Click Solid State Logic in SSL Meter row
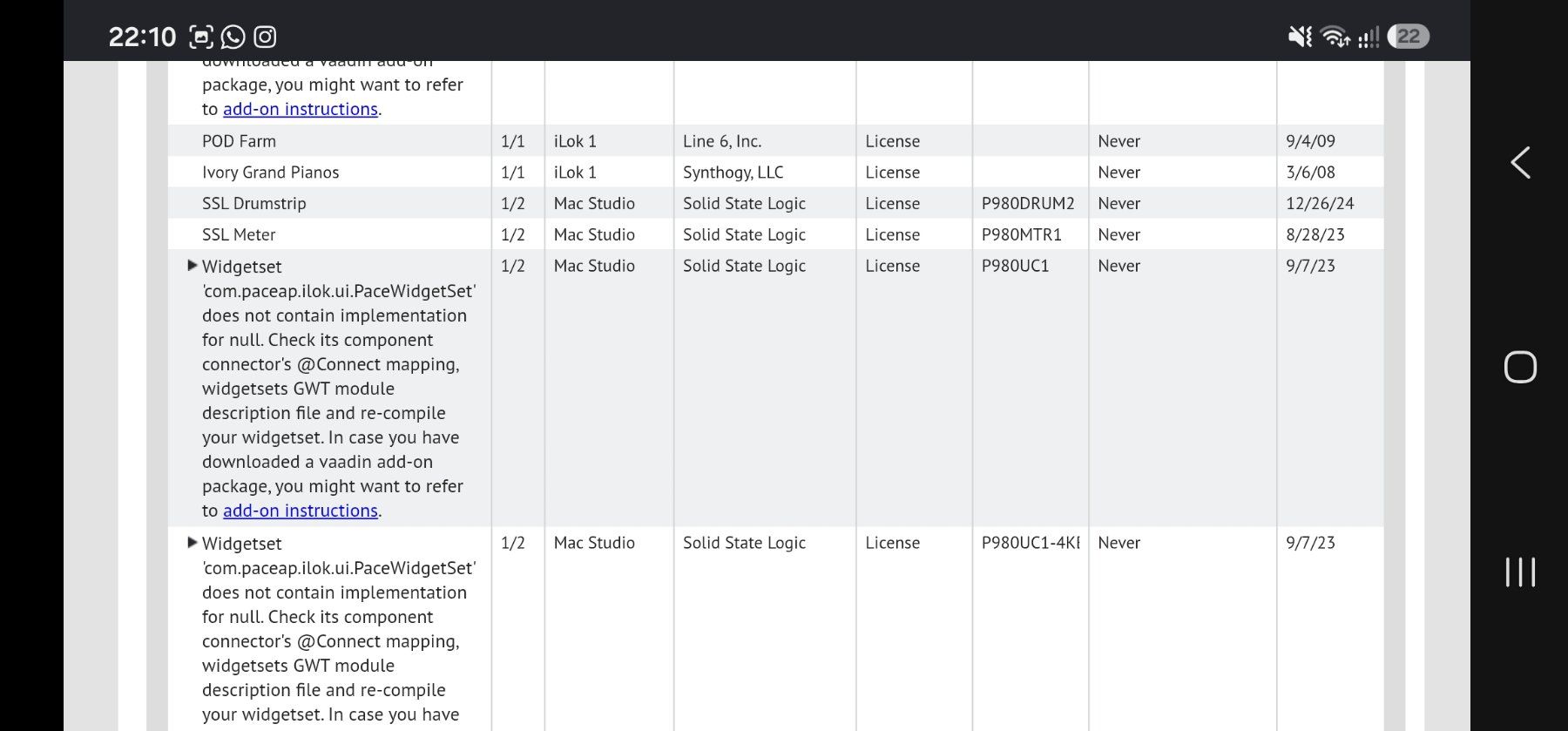Screen dimensions: 1568x731 click(745, 235)
